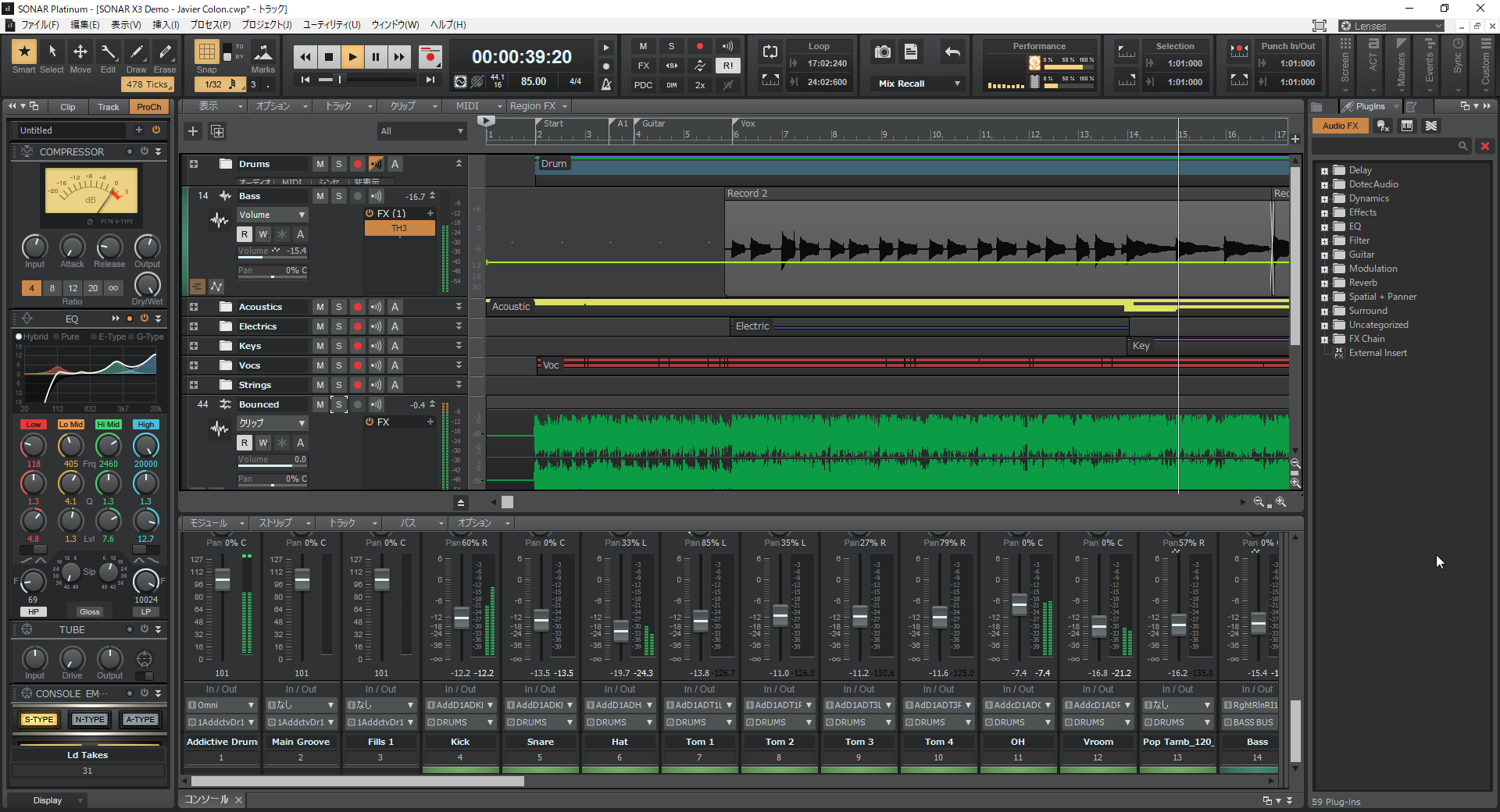Select ratio 8 on the compressor
This screenshot has height=812, width=1500.
coord(52,288)
